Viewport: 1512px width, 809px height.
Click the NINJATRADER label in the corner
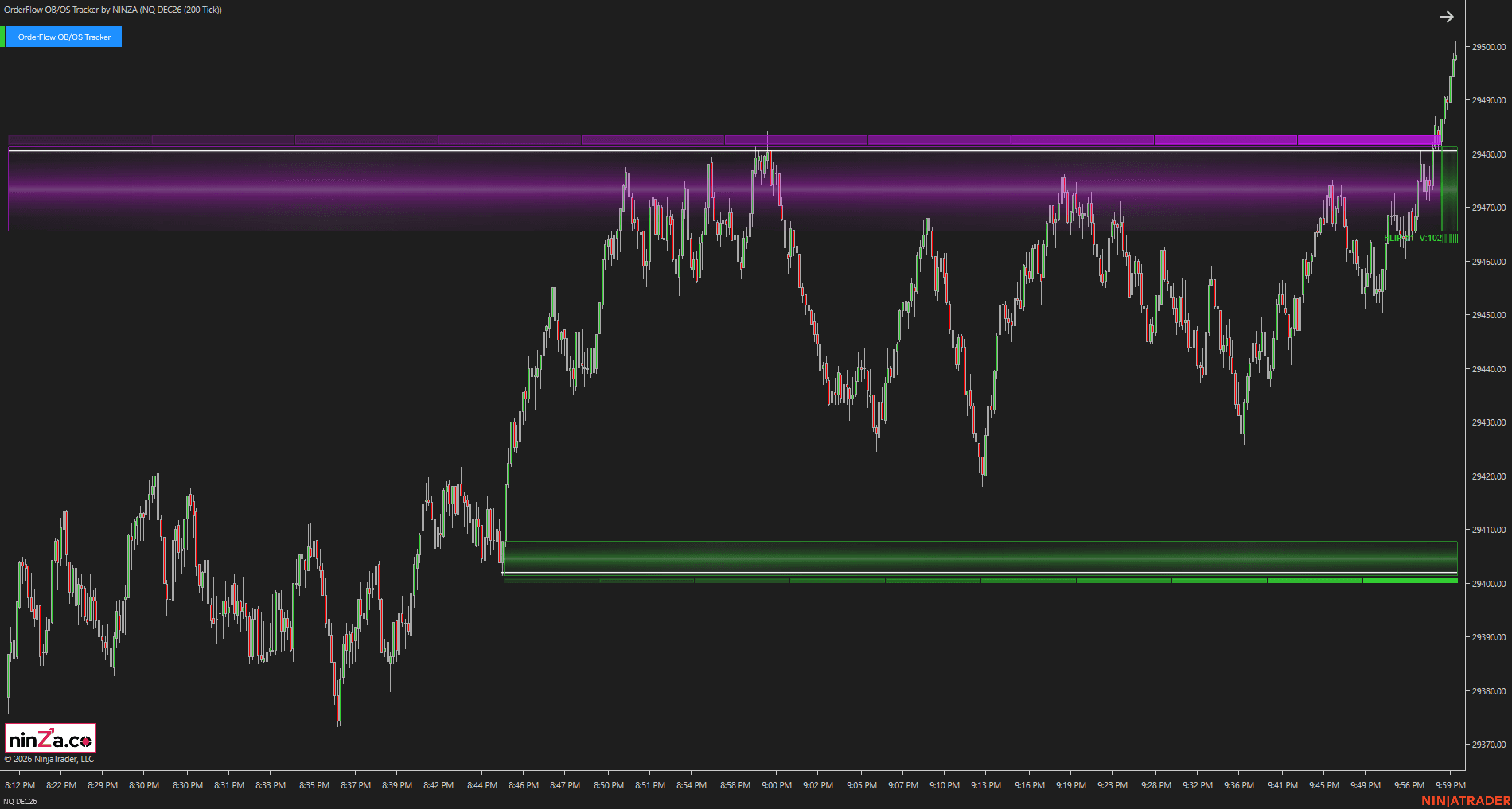[1466, 800]
